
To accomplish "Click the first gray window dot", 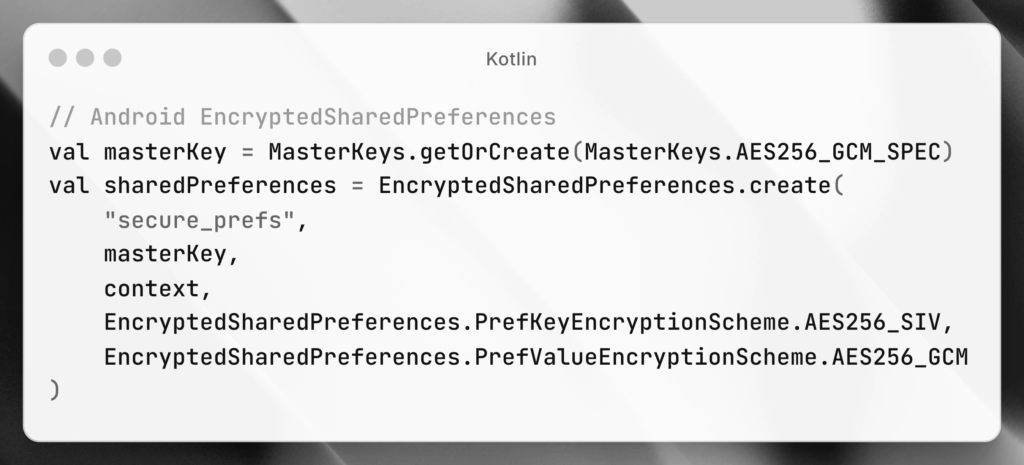I will click(57, 58).
